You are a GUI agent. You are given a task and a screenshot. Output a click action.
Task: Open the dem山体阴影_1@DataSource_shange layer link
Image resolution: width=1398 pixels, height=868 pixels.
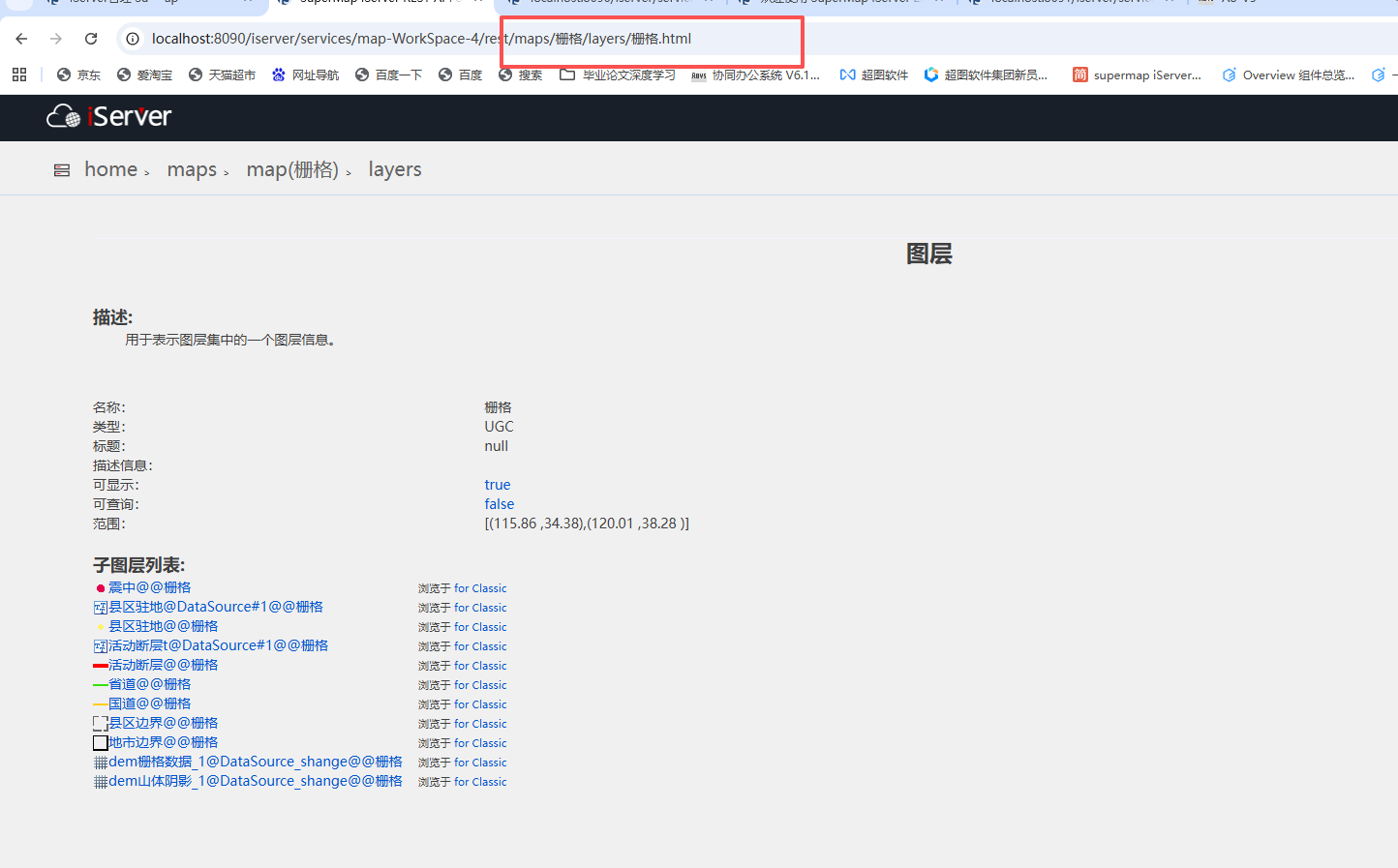(x=255, y=781)
